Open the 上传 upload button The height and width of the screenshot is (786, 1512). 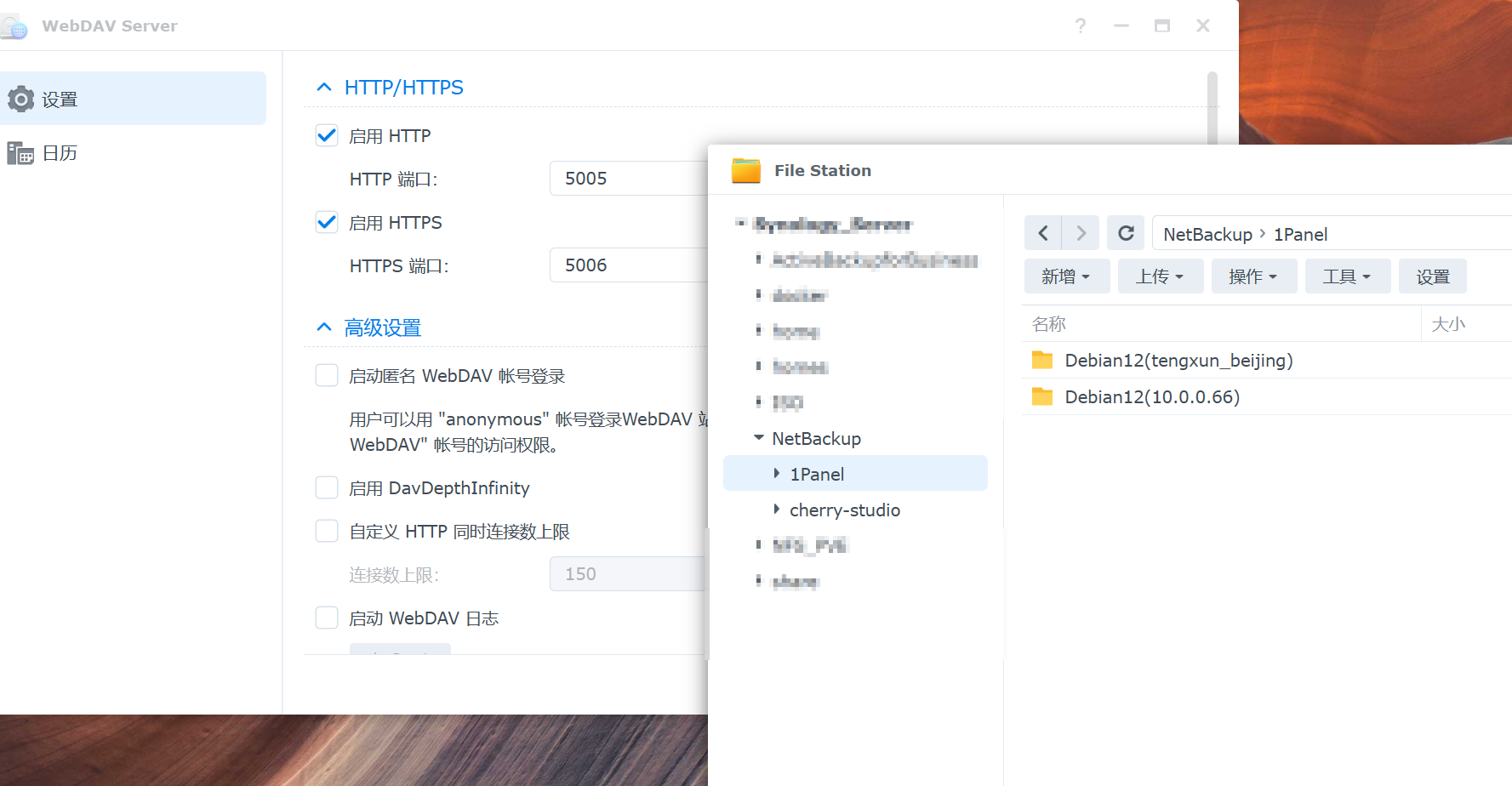(x=1160, y=276)
